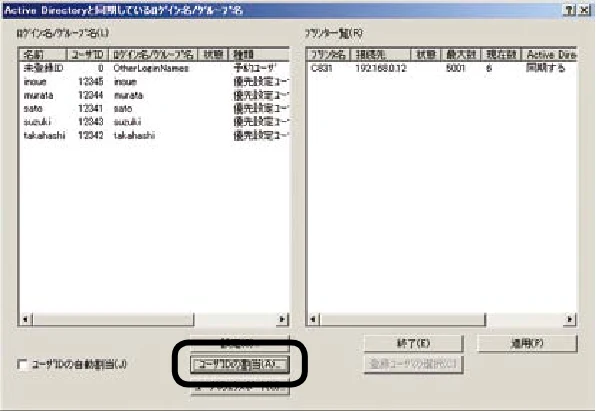Screen dimensions: 596x411
Task: Click right scroll arrow of printer list
Action: [x=570, y=319]
